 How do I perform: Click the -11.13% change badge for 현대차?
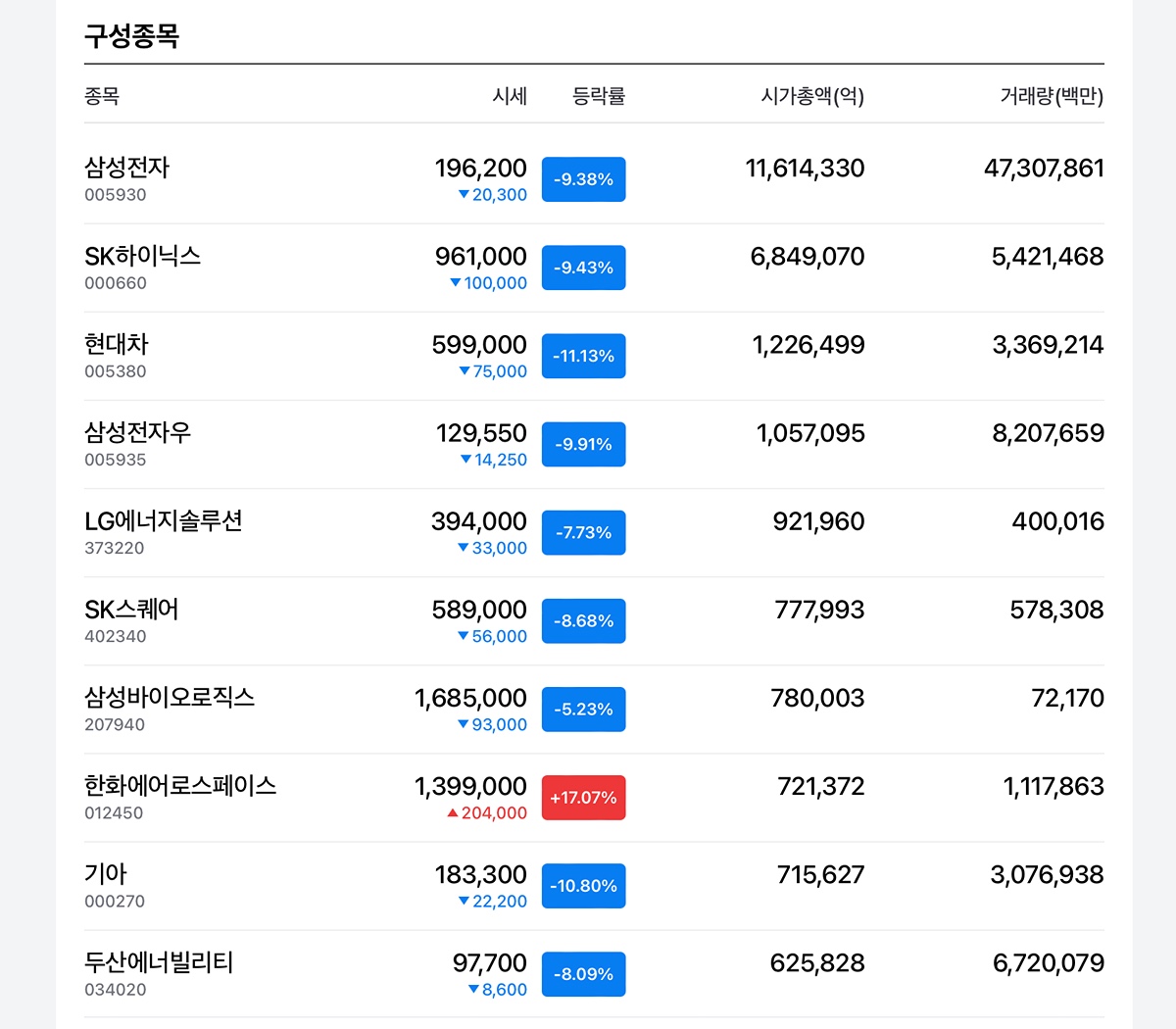click(x=583, y=357)
